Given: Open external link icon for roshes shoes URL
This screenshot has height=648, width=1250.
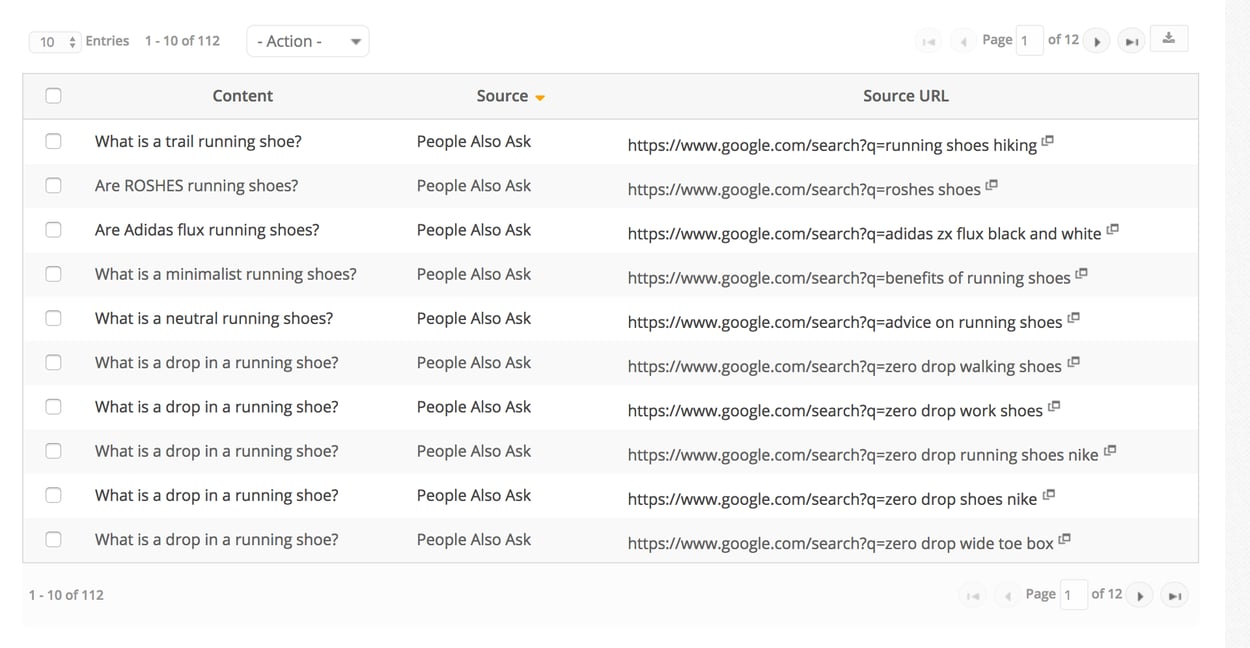Looking at the screenshot, I should pyautogui.click(x=992, y=185).
